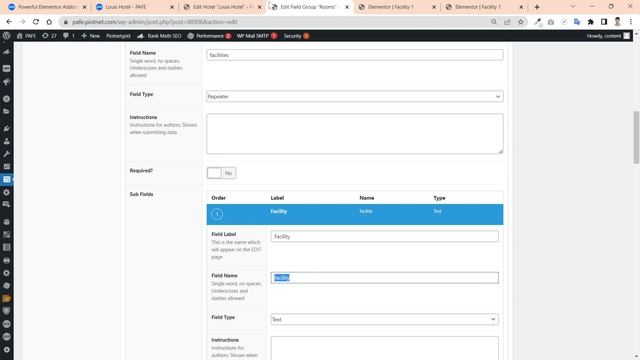Open the browser profile avatar
Screen dimensions: 640x360
(x=618, y=22)
